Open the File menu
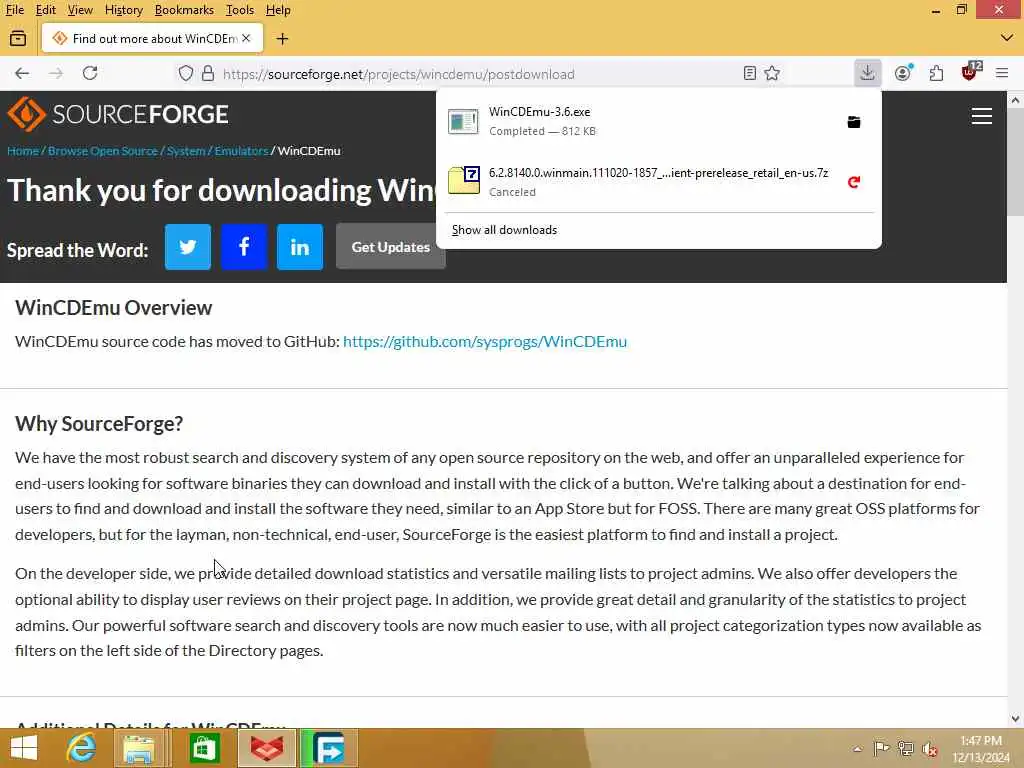Image resolution: width=1024 pixels, height=768 pixels. (14, 10)
